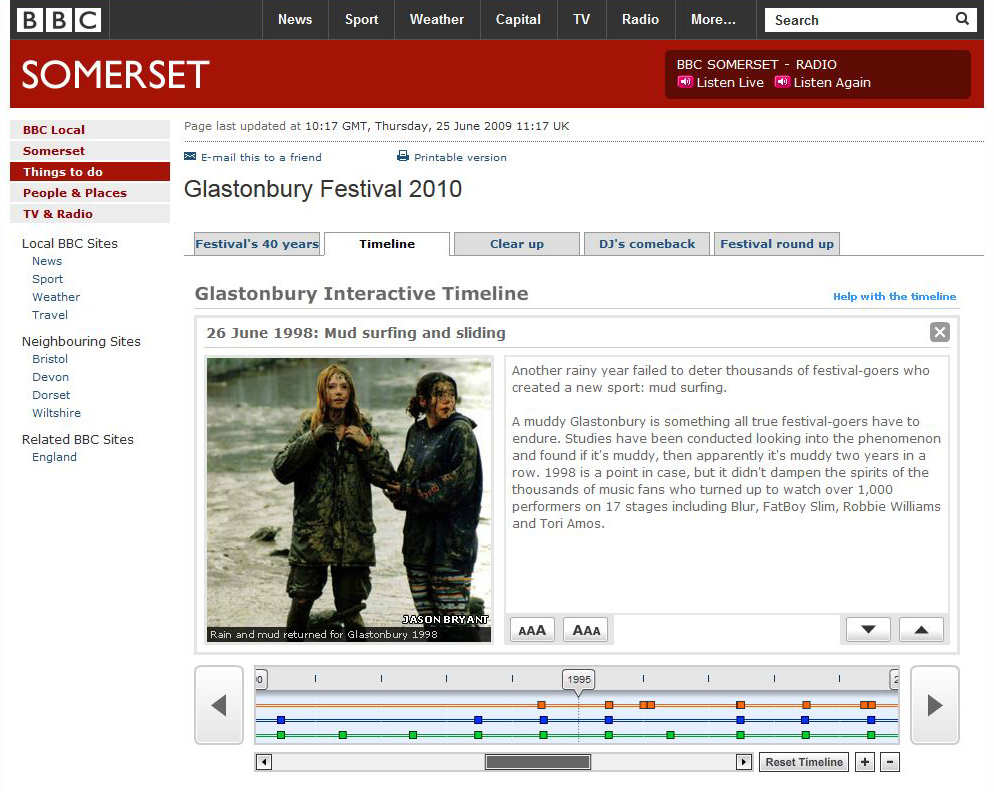
Task: Open Help with the timeline link
Action: pos(894,296)
